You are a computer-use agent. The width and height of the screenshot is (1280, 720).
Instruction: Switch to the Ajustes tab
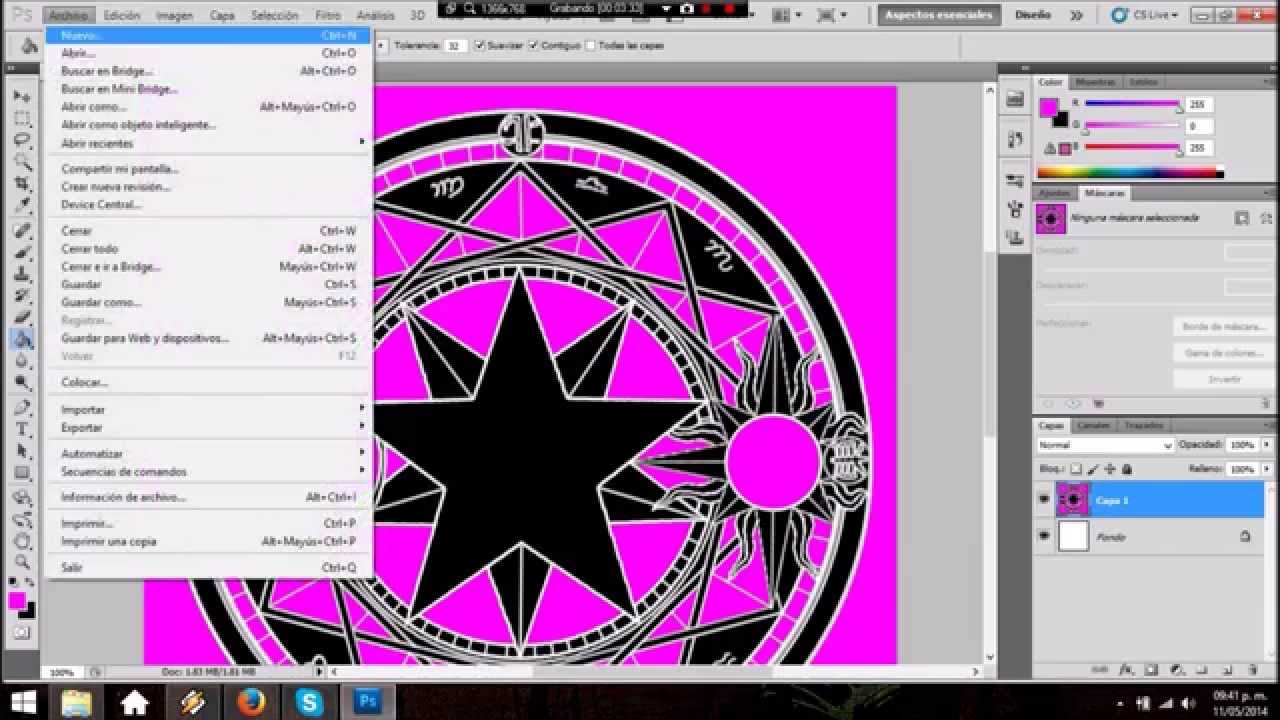click(1055, 193)
